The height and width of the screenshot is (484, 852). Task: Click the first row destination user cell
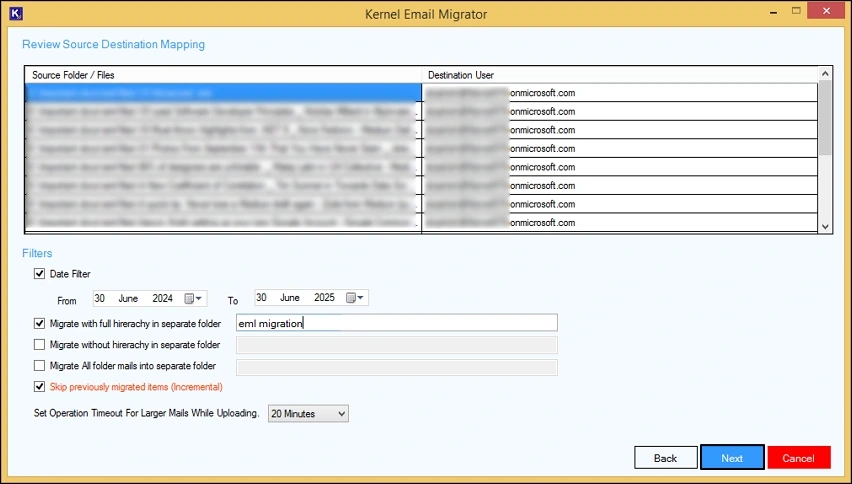pos(619,93)
